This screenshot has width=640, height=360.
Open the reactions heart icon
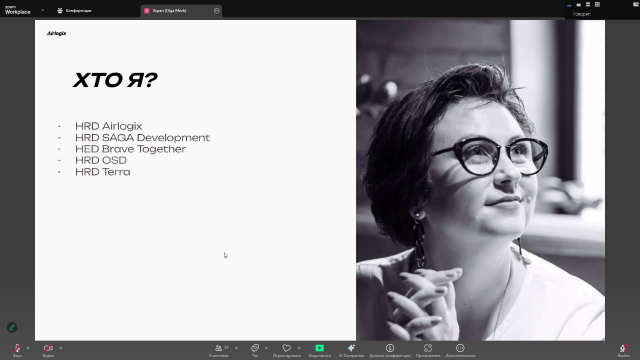coord(287,348)
